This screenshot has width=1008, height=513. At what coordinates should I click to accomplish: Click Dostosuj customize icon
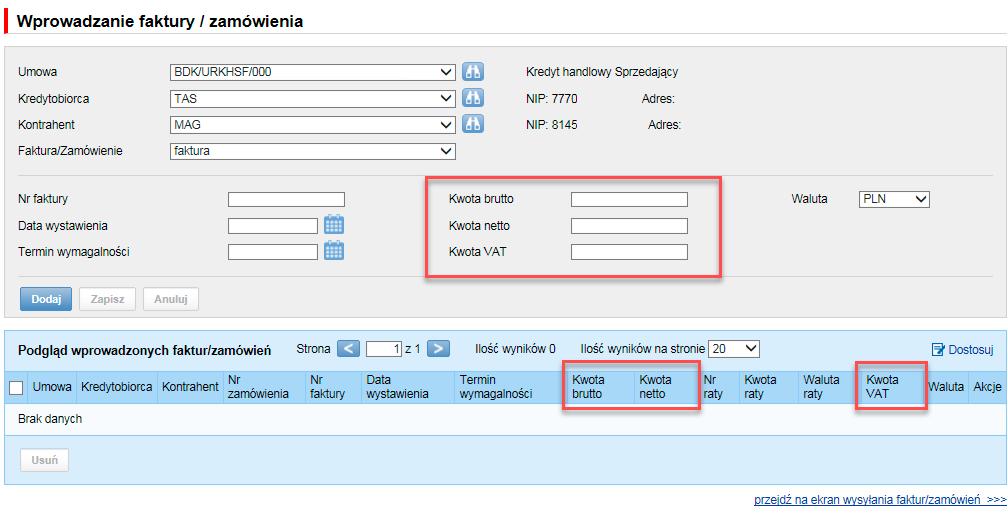[938, 350]
